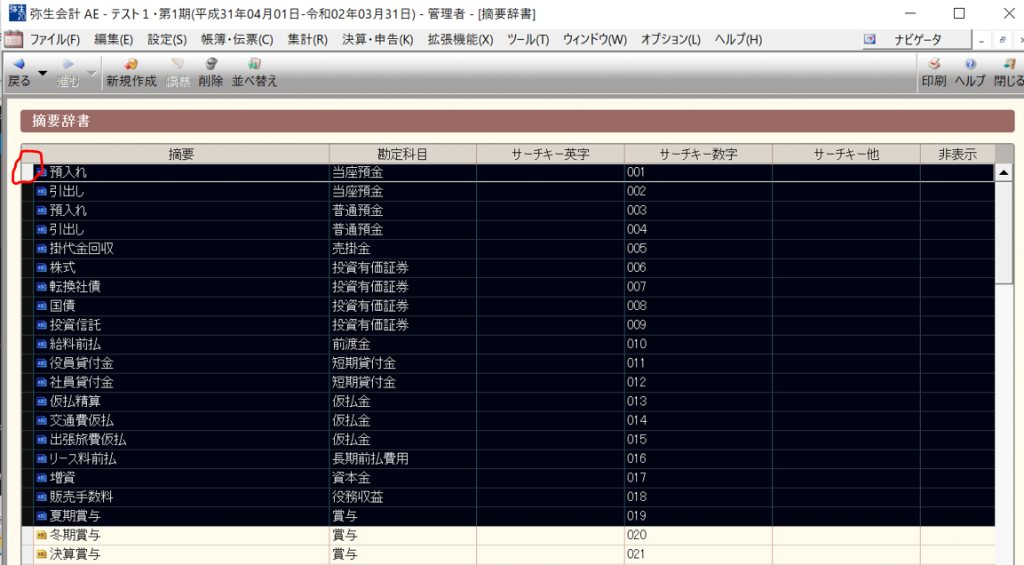Click the ナビゲータ button

pyautogui.click(x=915, y=40)
